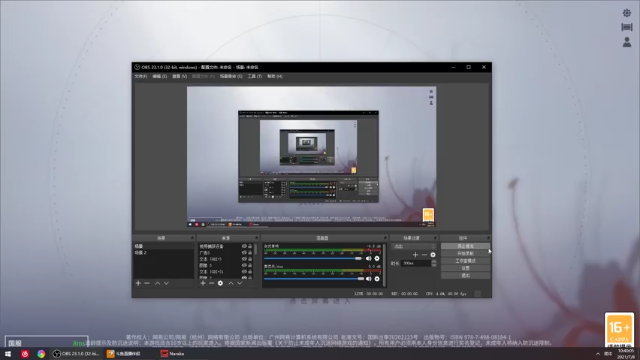Open the colorful round taskbar icon
This screenshot has height=360, width=640.
pos(41,354)
